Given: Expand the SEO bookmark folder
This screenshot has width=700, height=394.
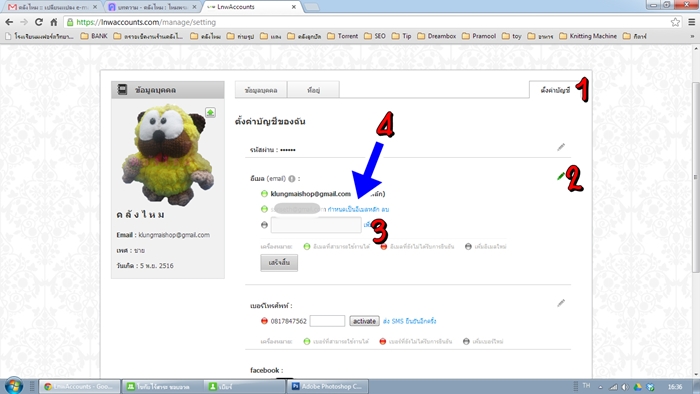Looking at the screenshot, I should (375, 36).
